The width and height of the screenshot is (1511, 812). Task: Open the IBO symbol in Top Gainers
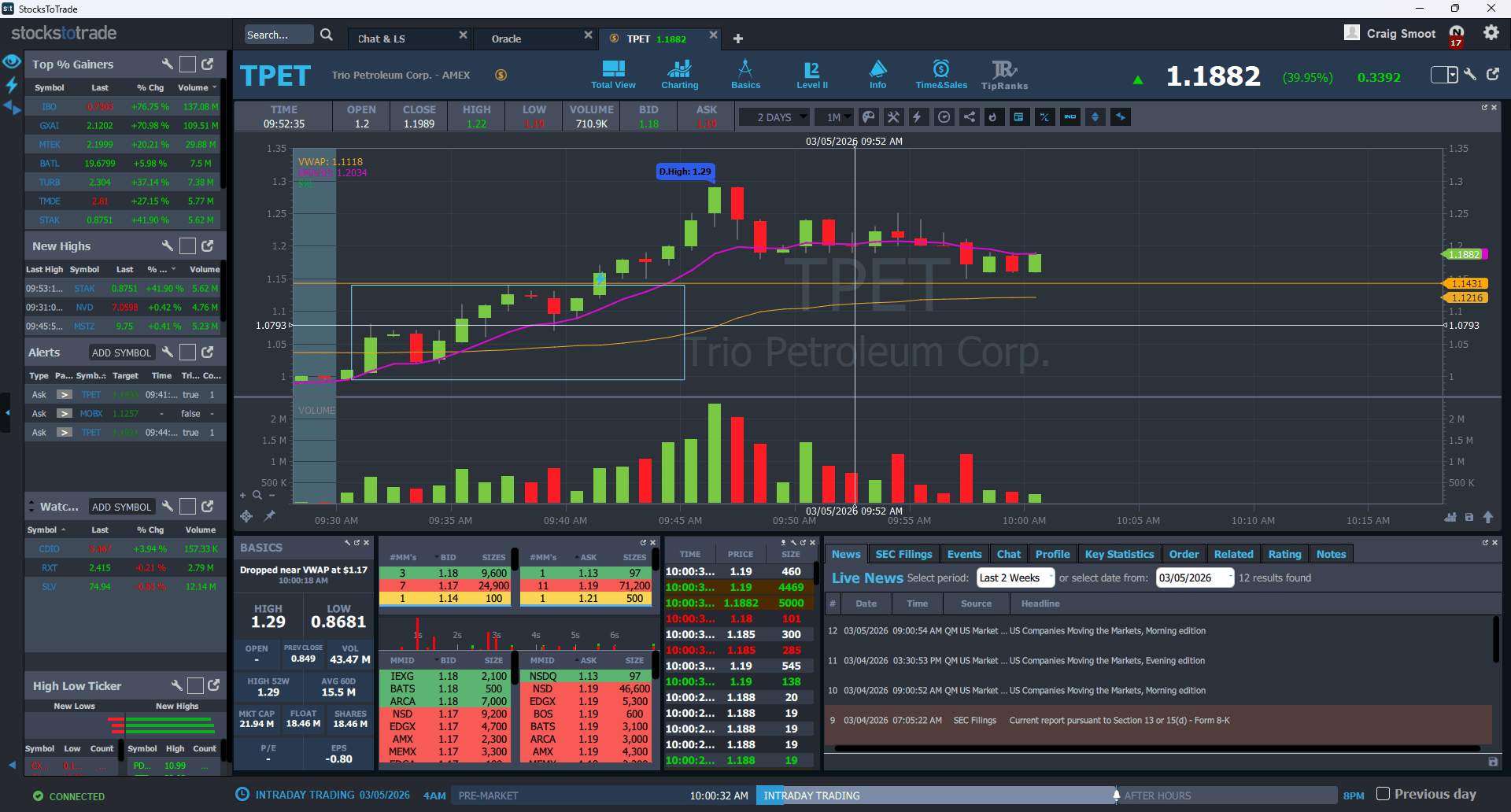tap(49, 106)
